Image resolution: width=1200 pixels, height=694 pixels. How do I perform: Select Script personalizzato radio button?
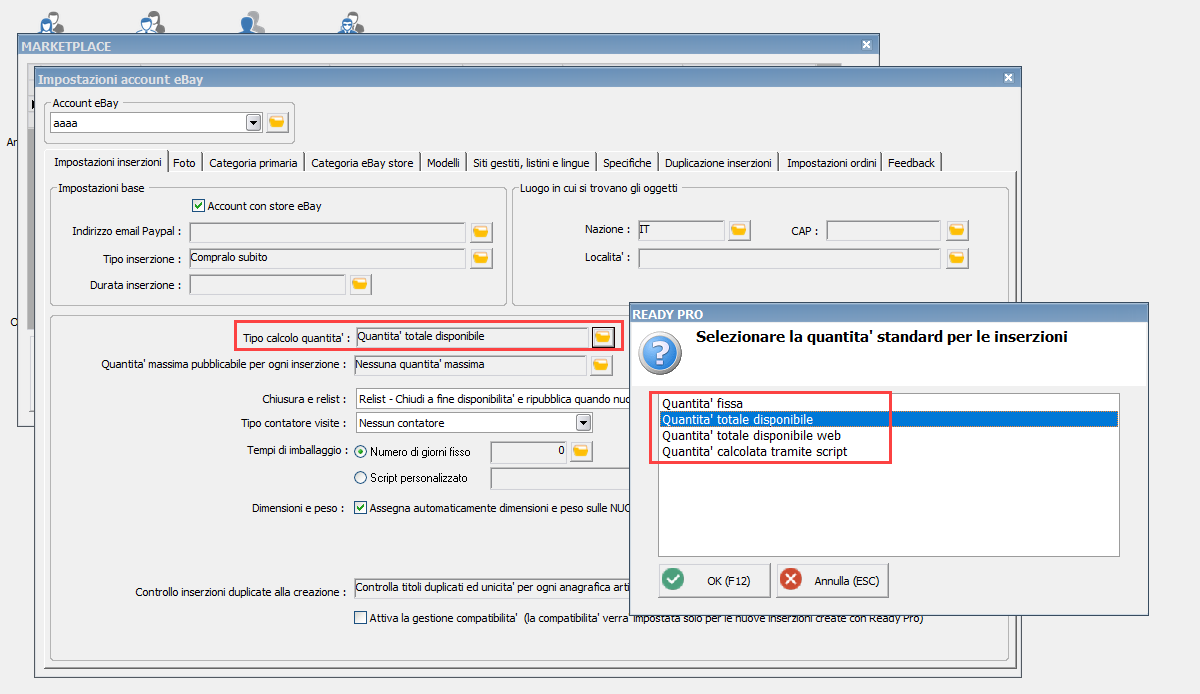(361, 478)
